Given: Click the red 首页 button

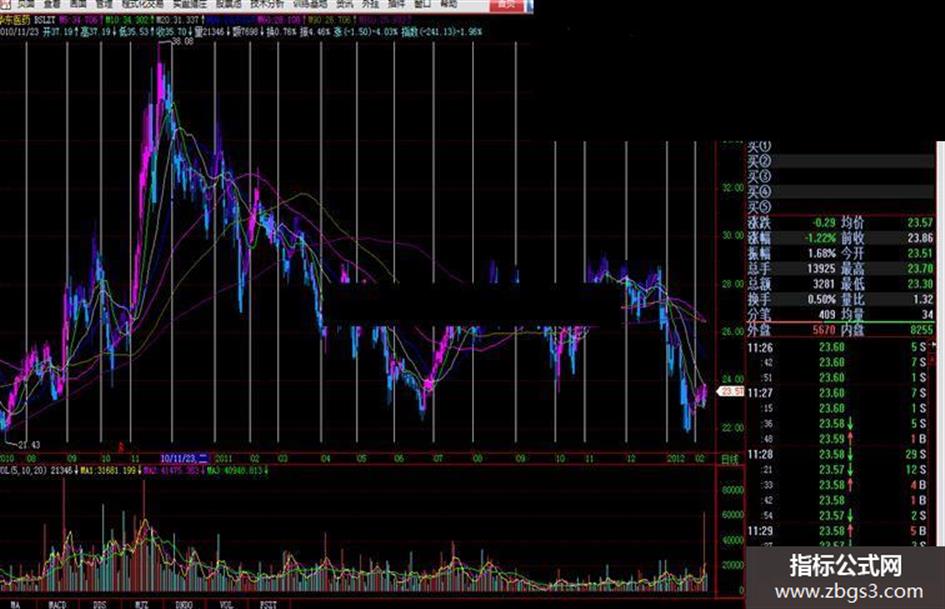Looking at the screenshot, I should tap(507, 5).
